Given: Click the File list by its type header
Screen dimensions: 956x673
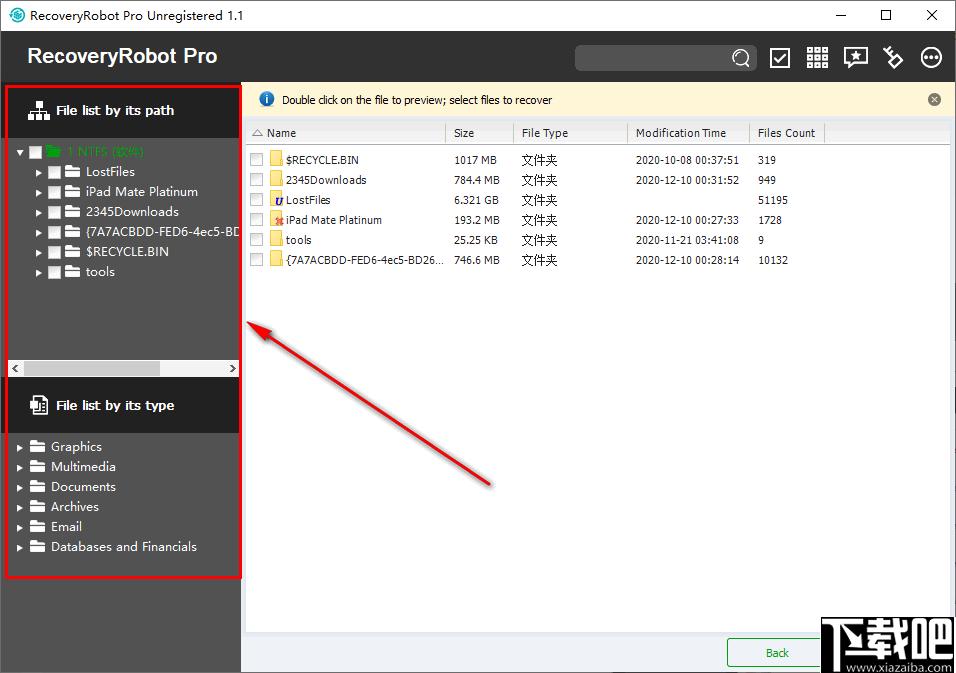Looking at the screenshot, I should click(123, 405).
